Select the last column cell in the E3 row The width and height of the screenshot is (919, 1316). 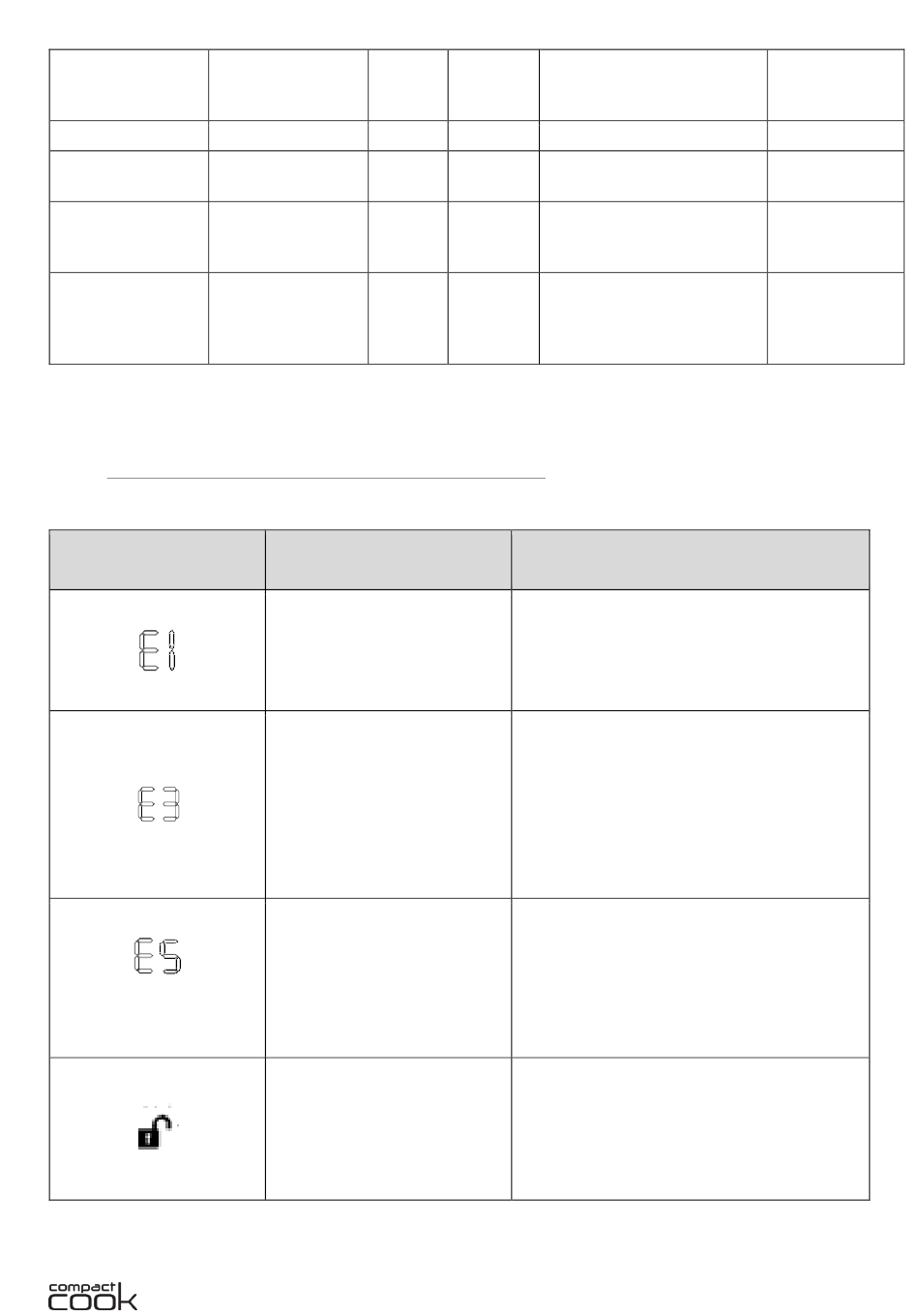(x=691, y=804)
